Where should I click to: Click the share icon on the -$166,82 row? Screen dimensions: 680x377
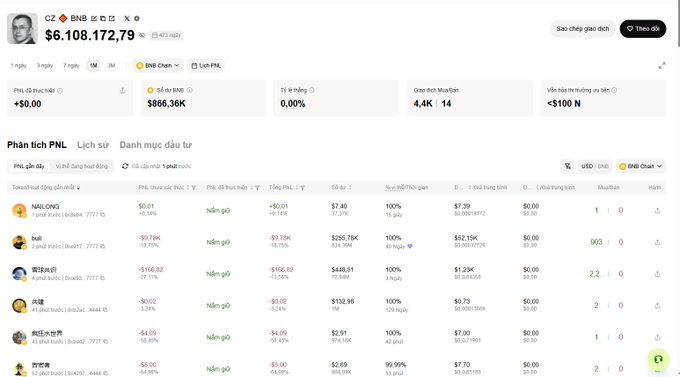(657, 274)
